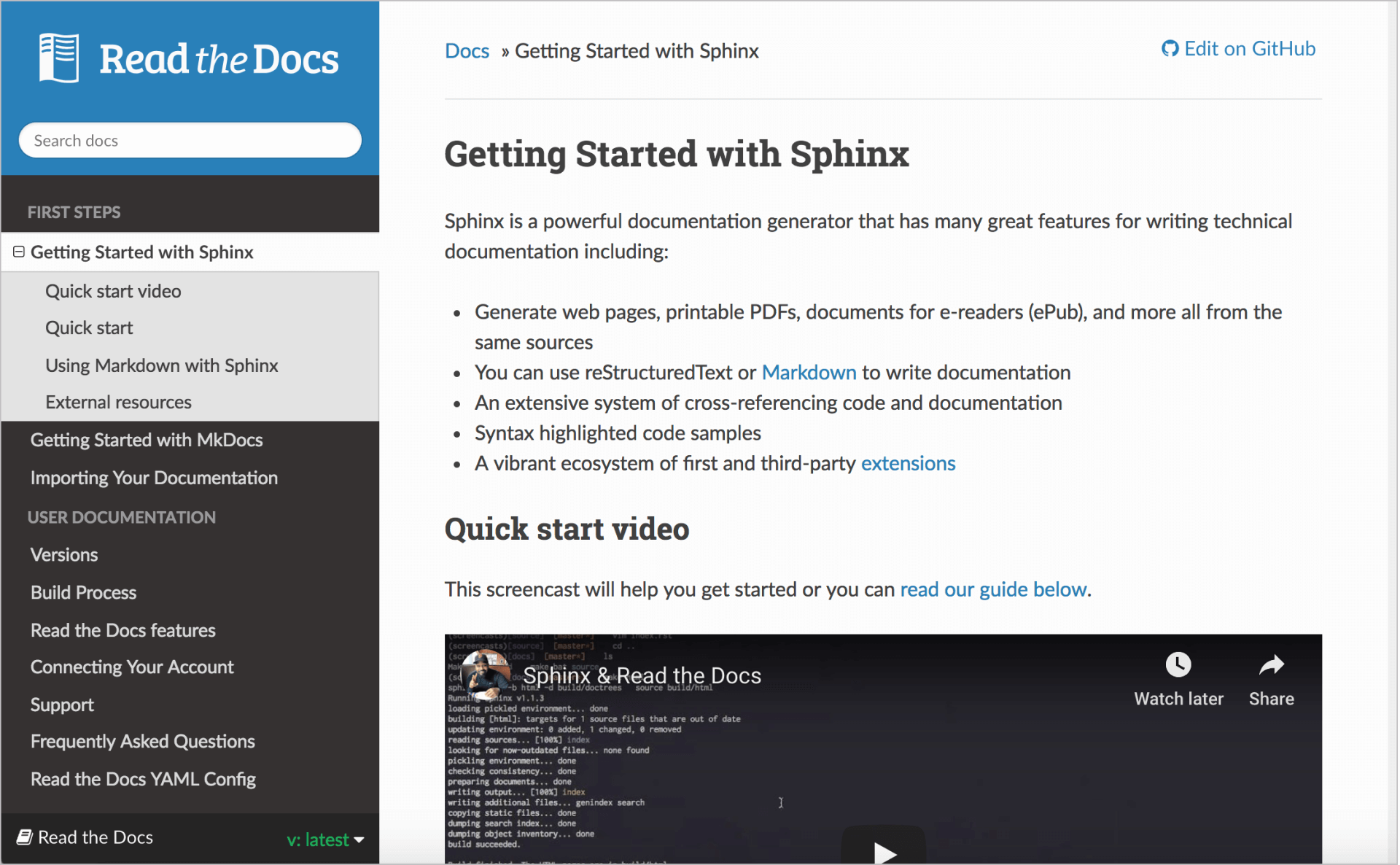The image size is (1400, 865).
Task: Open External resources in sidebar
Action: coord(118,402)
